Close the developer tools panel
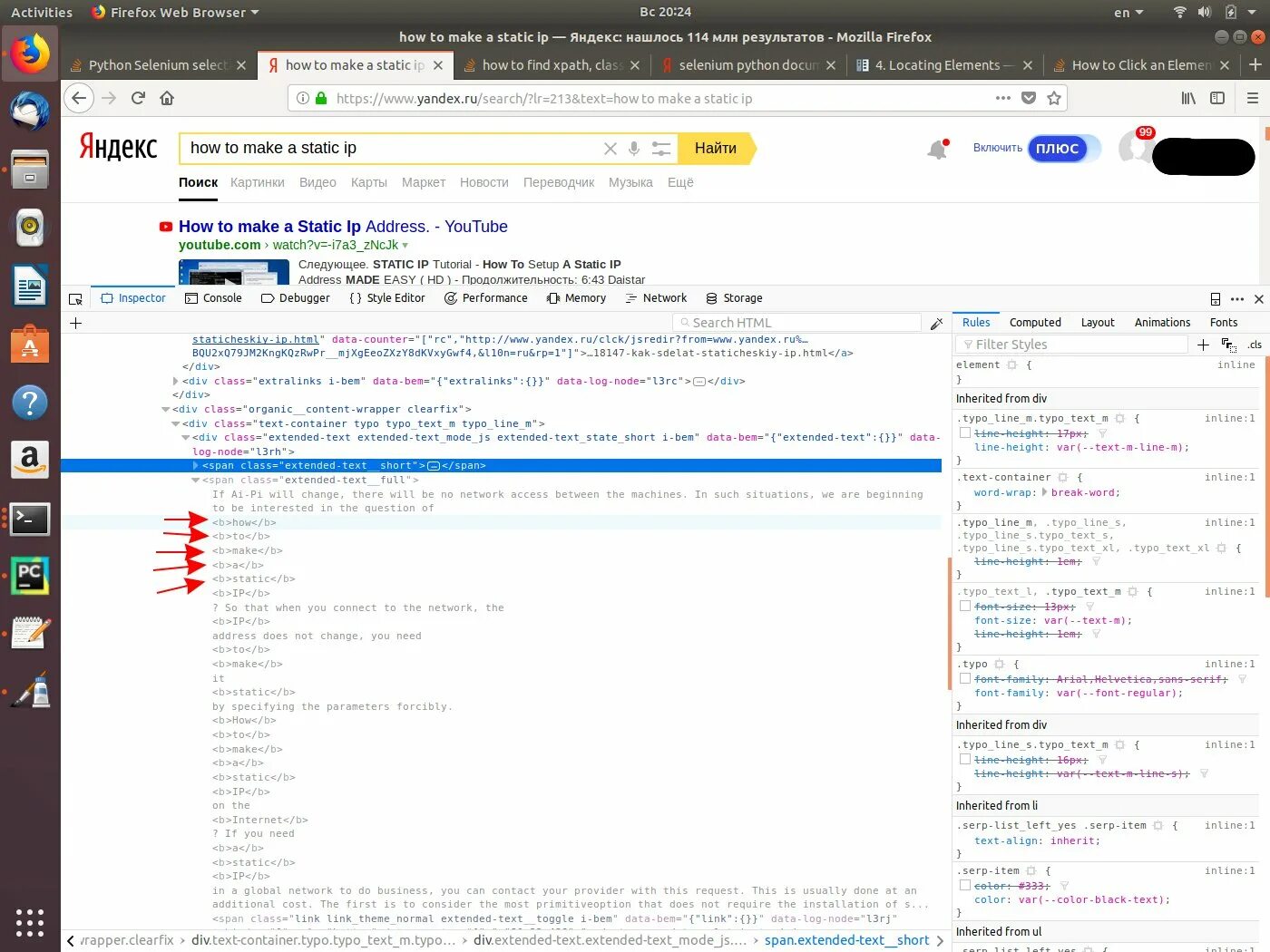This screenshot has width=1270, height=952. [1259, 298]
